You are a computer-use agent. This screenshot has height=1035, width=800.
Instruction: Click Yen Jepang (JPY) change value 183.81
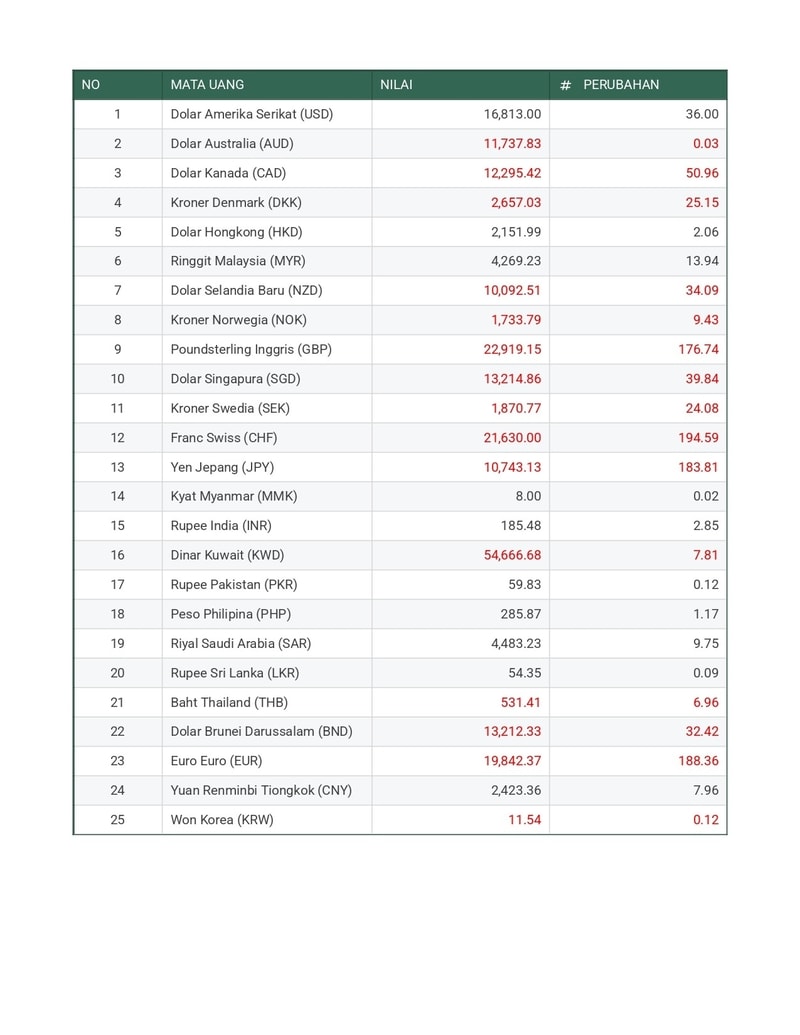tap(697, 467)
